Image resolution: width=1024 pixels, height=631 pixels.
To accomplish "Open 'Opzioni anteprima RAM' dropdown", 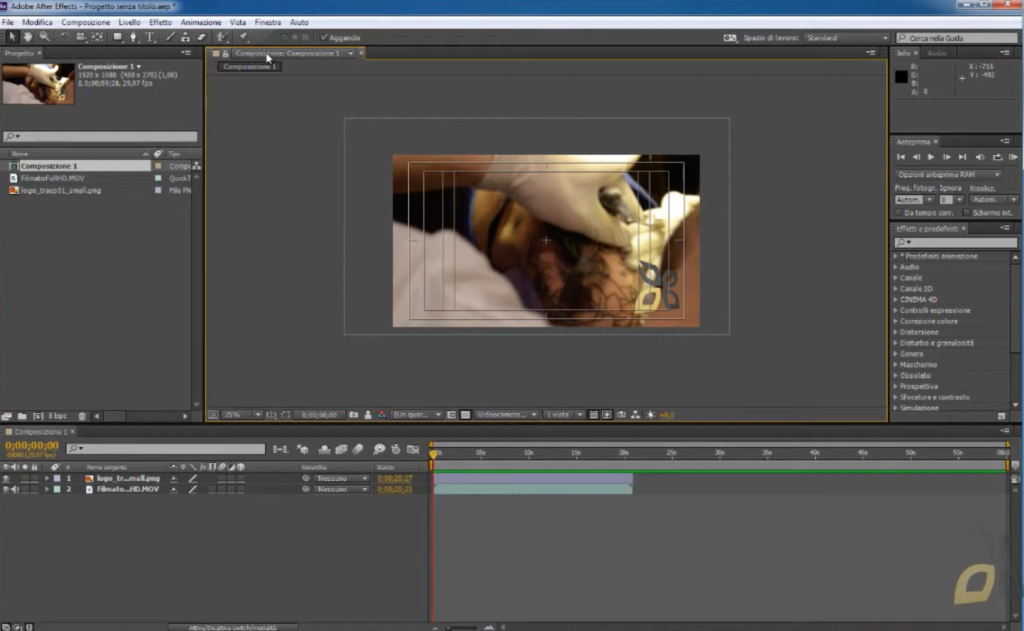I will click(948, 175).
